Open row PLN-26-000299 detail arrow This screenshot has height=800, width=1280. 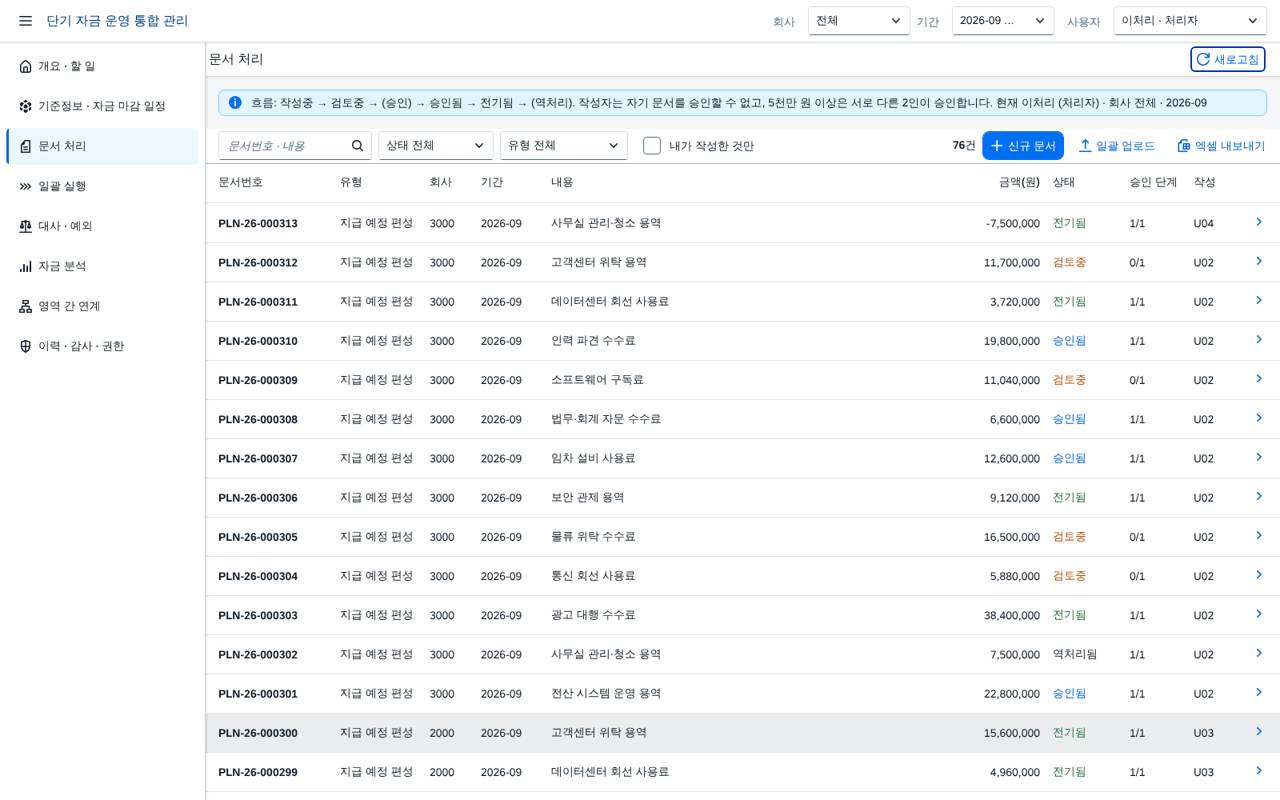1259,771
